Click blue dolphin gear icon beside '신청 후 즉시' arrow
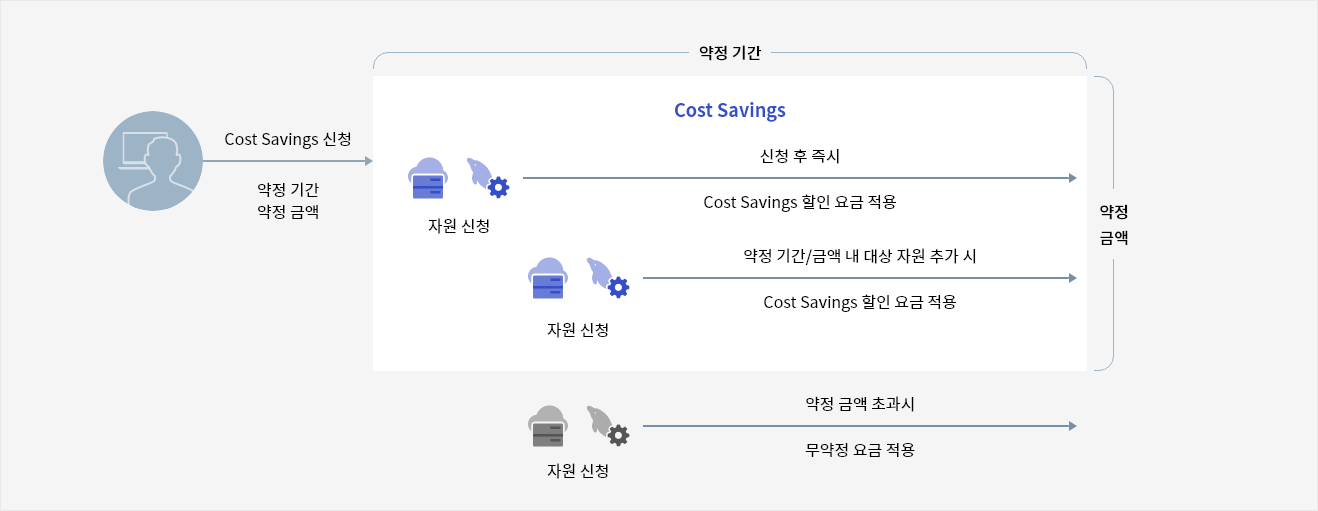Image resolution: width=1318 pixels, height=511 pixels. click(x=488, y=177)
